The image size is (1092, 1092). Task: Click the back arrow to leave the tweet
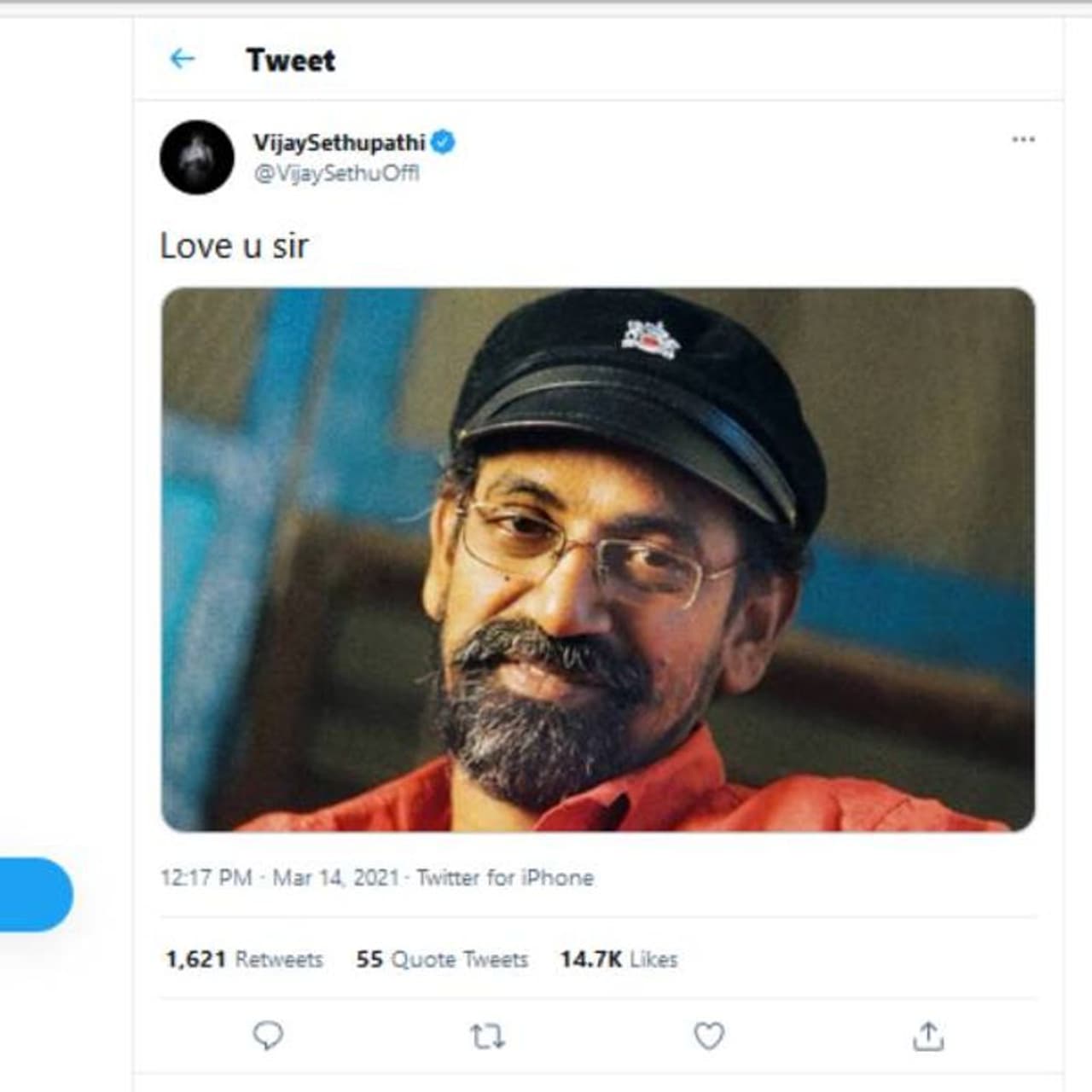click(x=181, y=59)
